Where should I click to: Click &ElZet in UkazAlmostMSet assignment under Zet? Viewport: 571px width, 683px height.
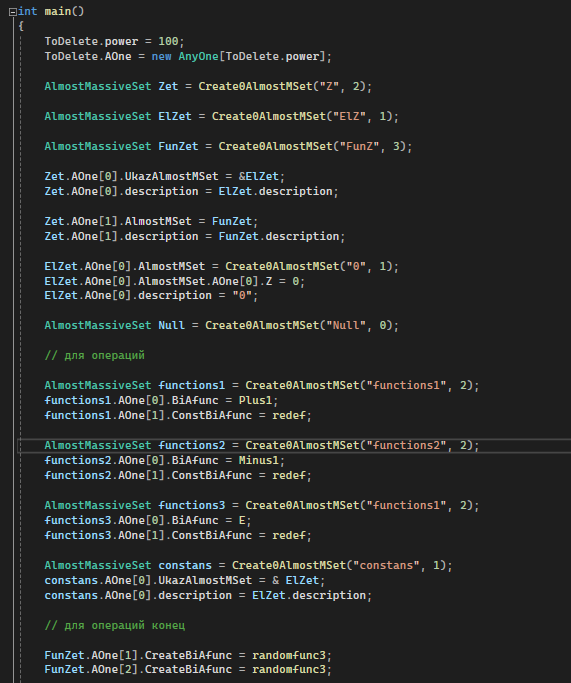pyautogui.click(x=259, y=176)
